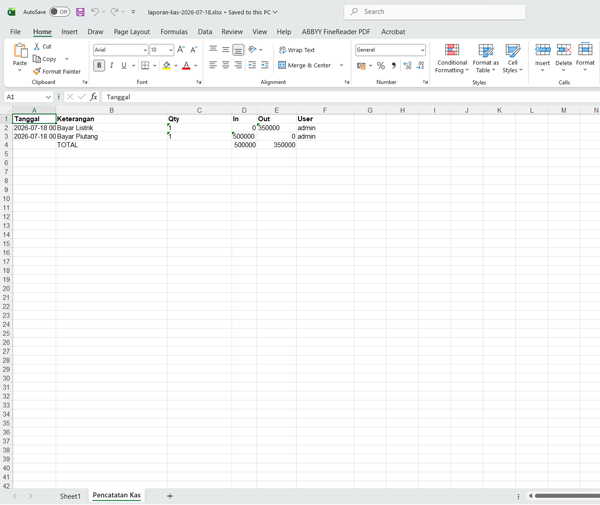Open Conditional Formatting
This screenshot has height=505, width=600.
[452, 58]
